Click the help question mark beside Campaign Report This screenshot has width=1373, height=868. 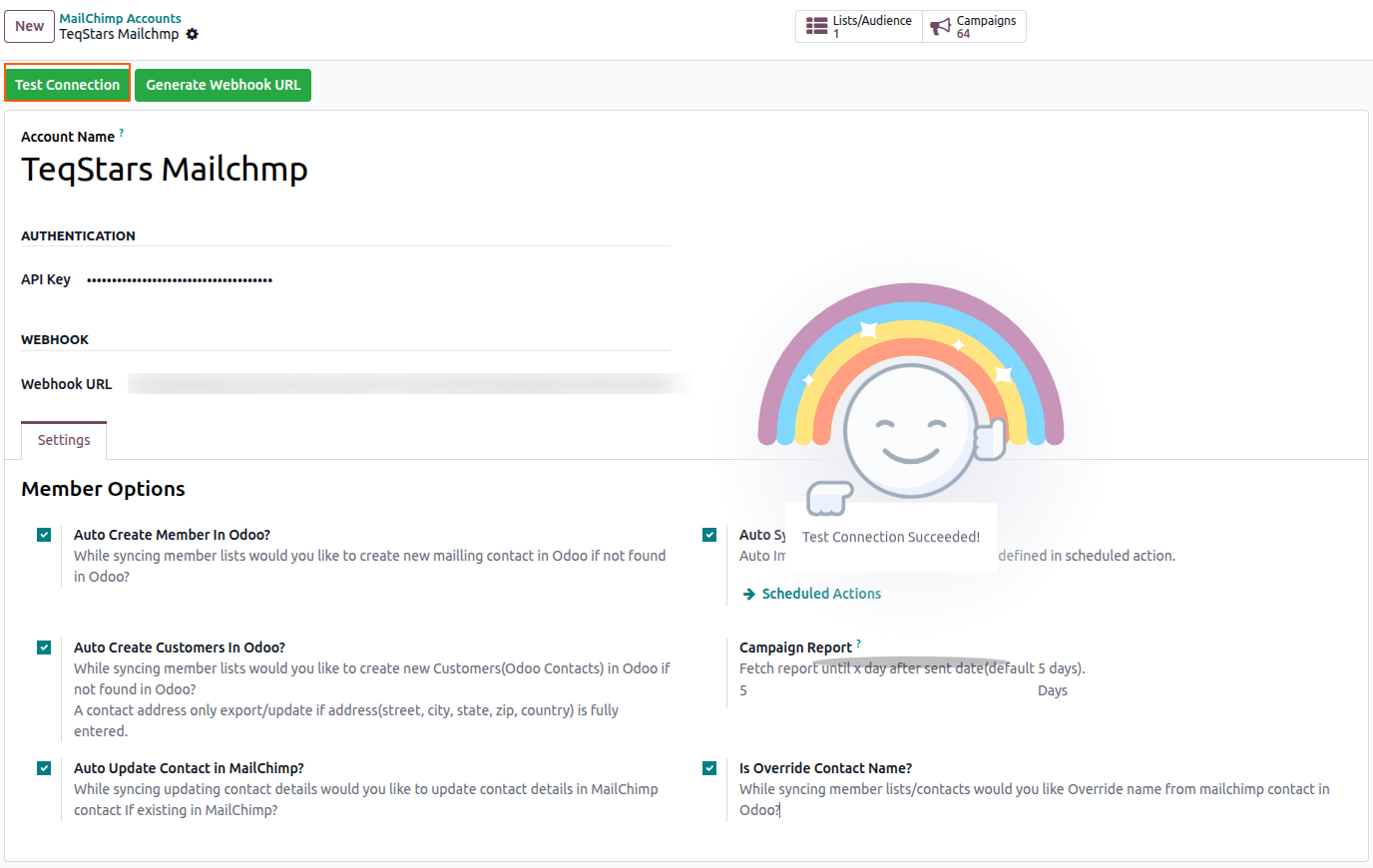click(x=858, y=643)
